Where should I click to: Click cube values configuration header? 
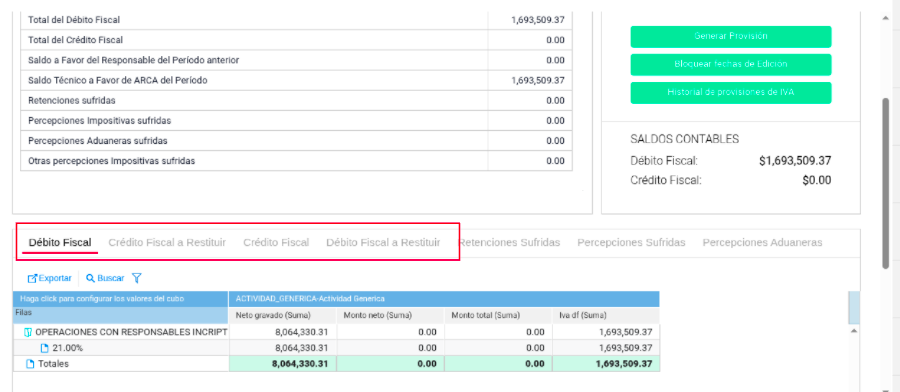(x=121, y=298)
